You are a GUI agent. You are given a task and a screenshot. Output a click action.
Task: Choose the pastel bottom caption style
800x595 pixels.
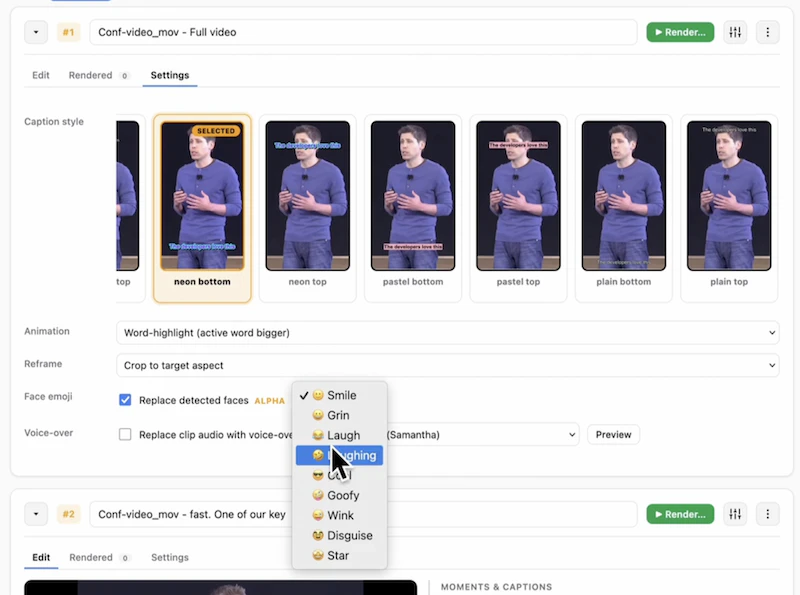(x=413, y=208)
